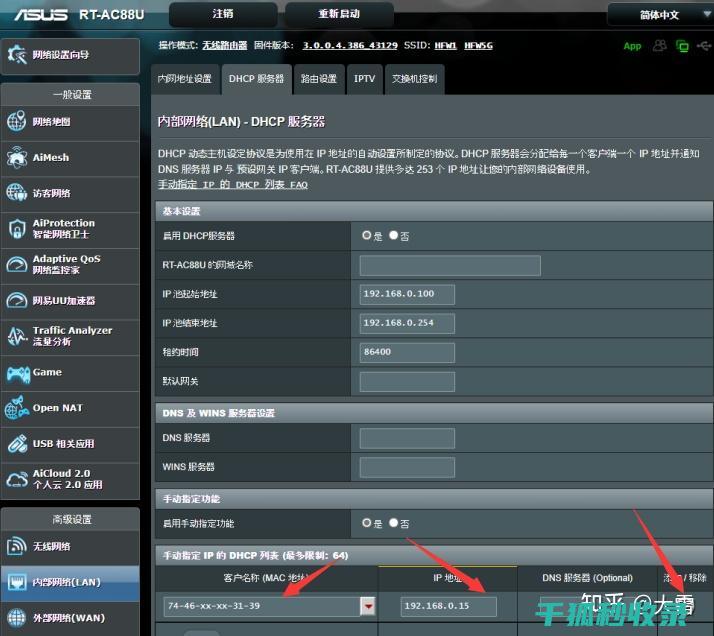The height and width of the screenshot is (636, 714).
Task: Click the DNS server input field
Action: pos(407,438)
